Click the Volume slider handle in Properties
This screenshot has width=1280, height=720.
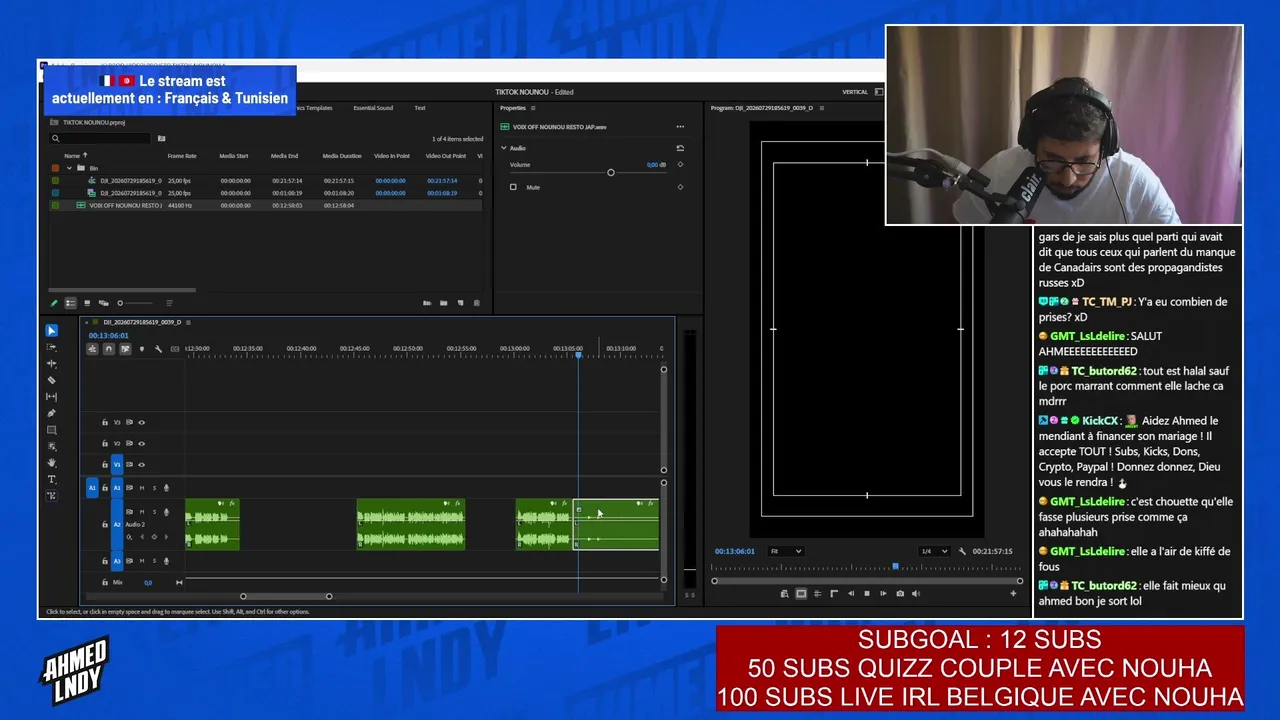tap(611, 173)
